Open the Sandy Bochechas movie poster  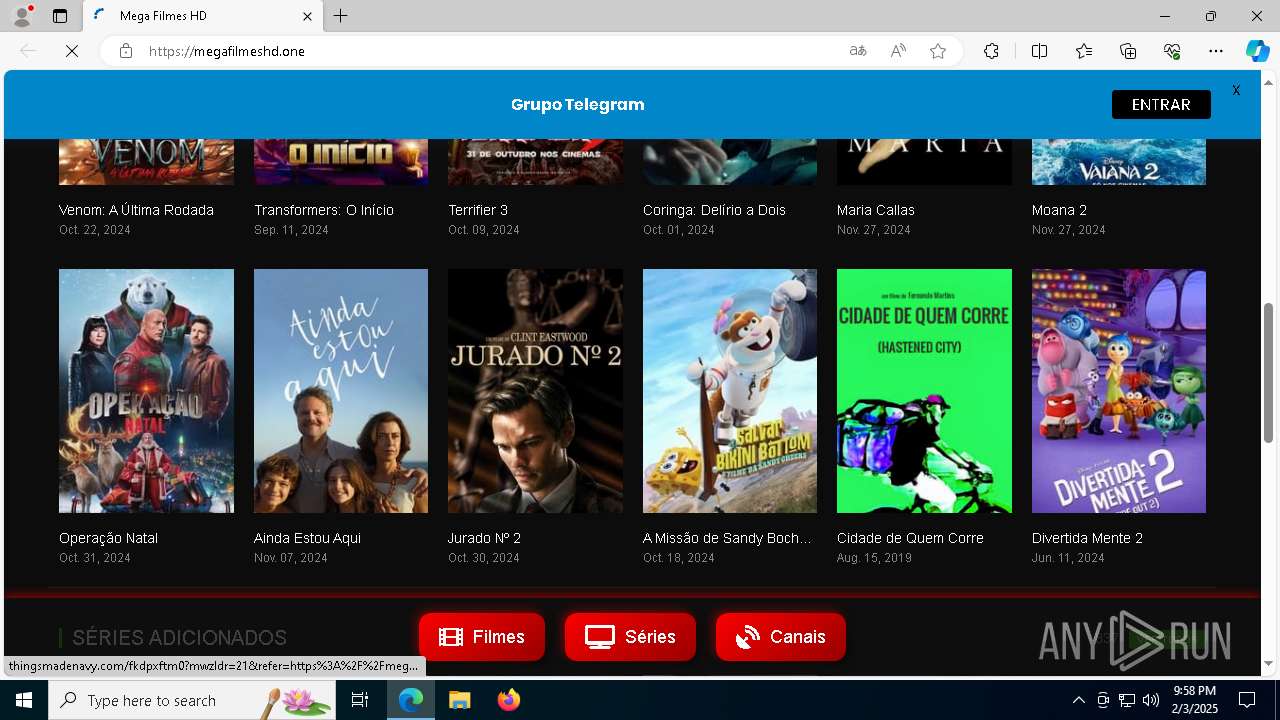[730, 391]
